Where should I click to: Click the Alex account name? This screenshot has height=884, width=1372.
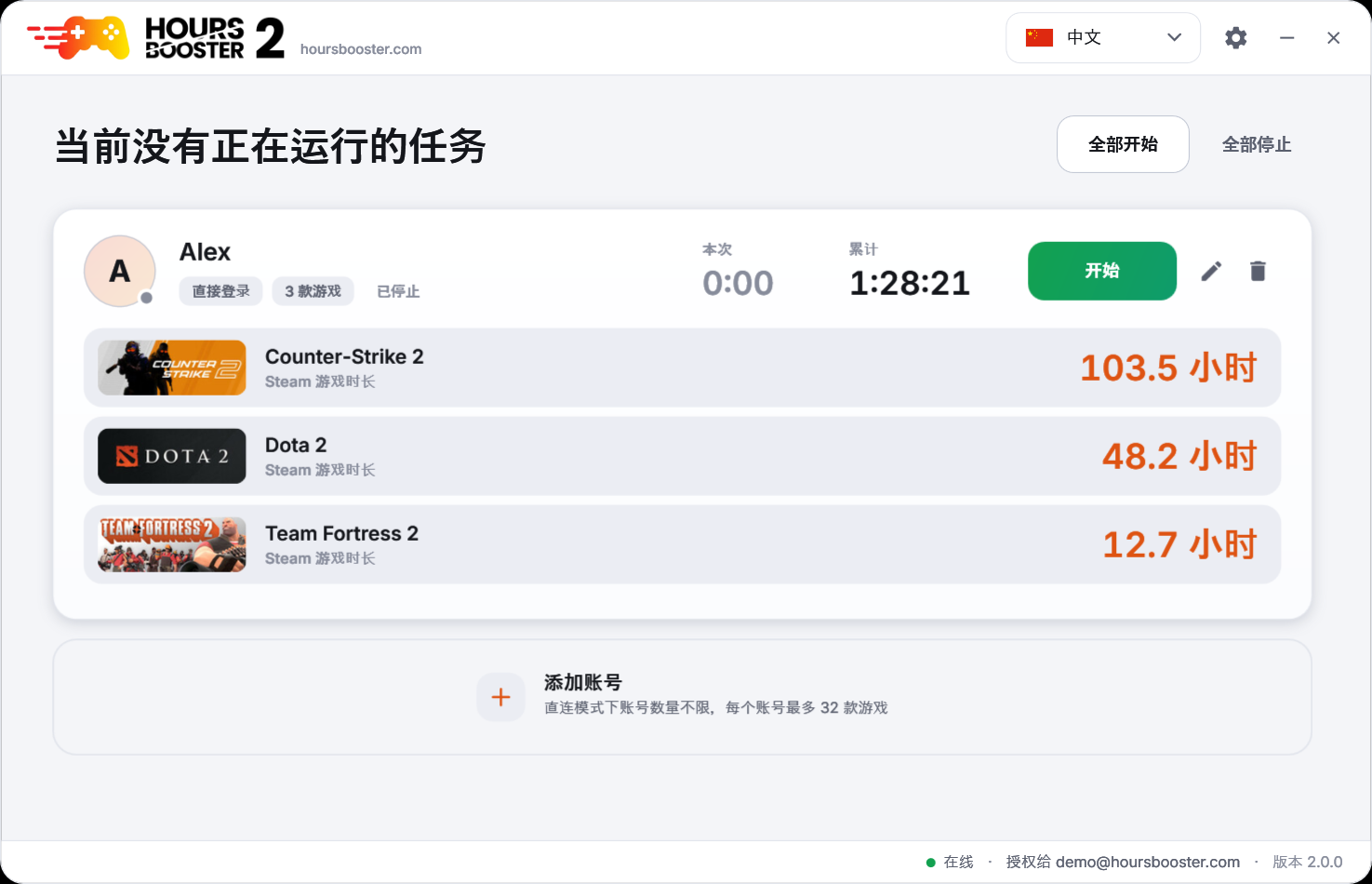click(x=205, y=252)
